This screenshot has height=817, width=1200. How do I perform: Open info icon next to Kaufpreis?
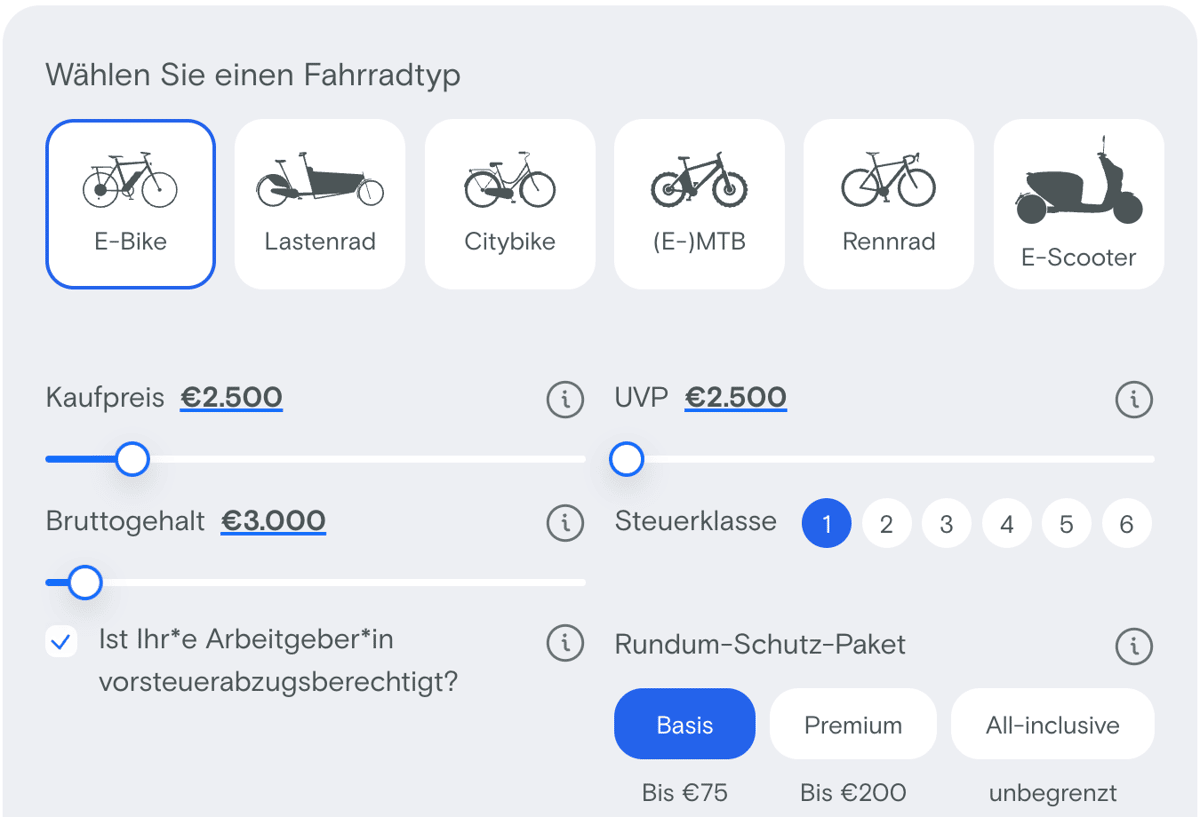point(565,400)
